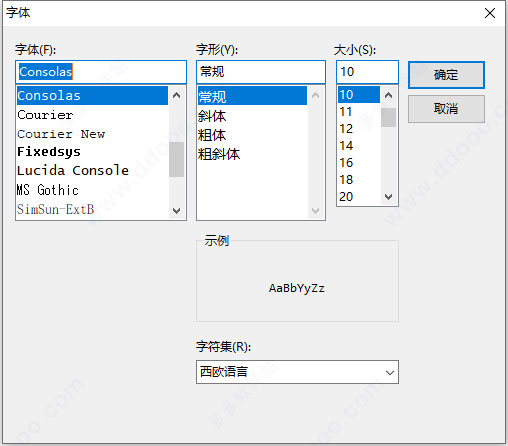Screen dimensions: 508x446
Task: Select SimSun-ExtB font
Action: click(92, 209)
